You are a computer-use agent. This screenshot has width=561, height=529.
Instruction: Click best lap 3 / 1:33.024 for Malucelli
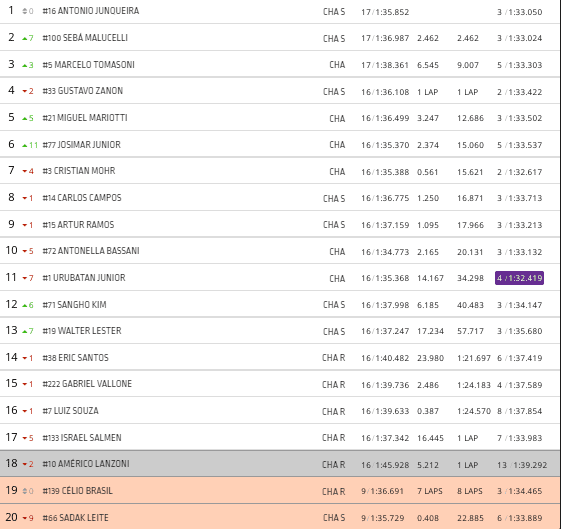(519, 38)
